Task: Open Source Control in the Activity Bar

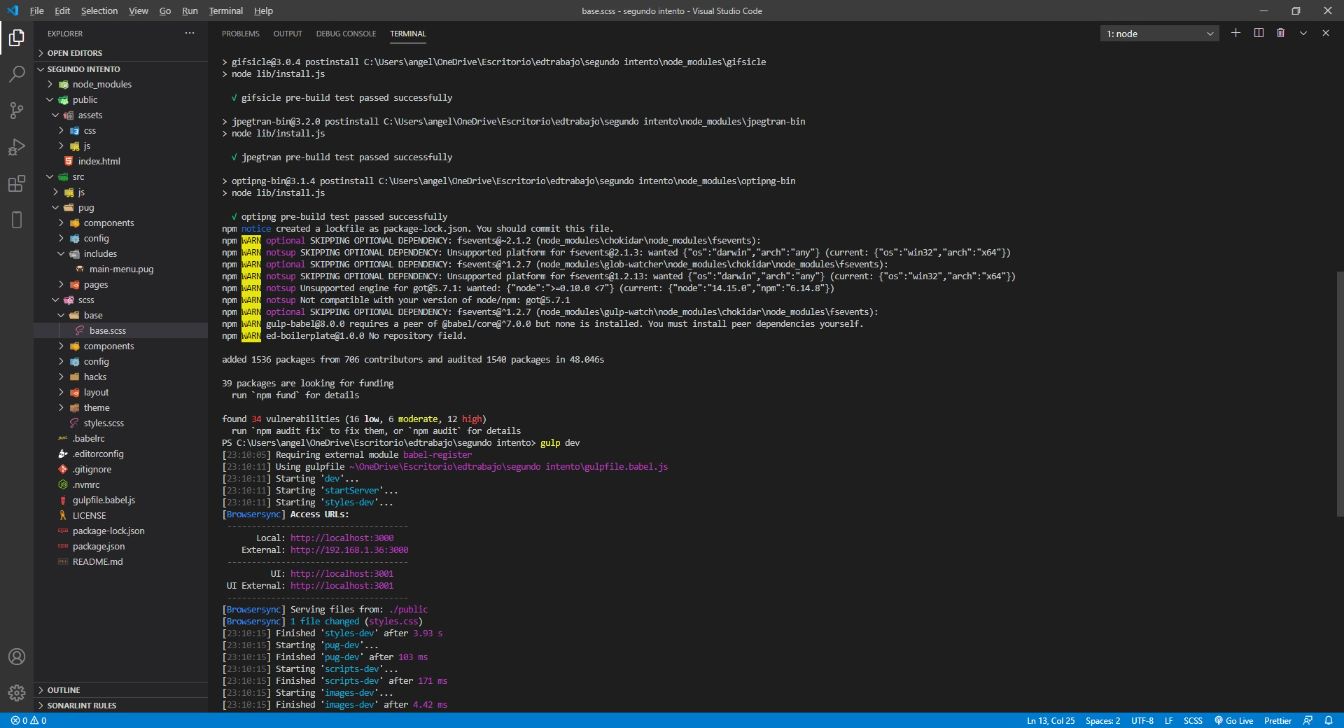Action: click(x=16, y=109)
